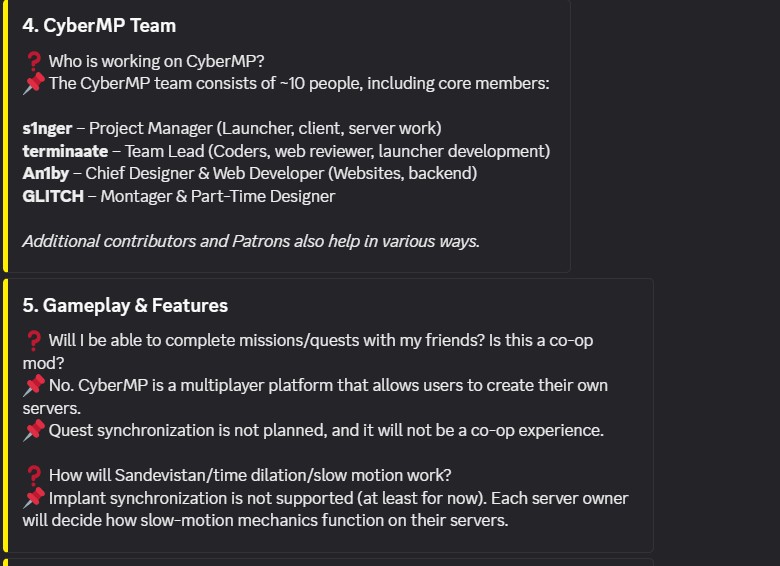This screenshot has width=780, height=566.
Task: Click the bold name "An1by"
Action: tap(46, 173)
